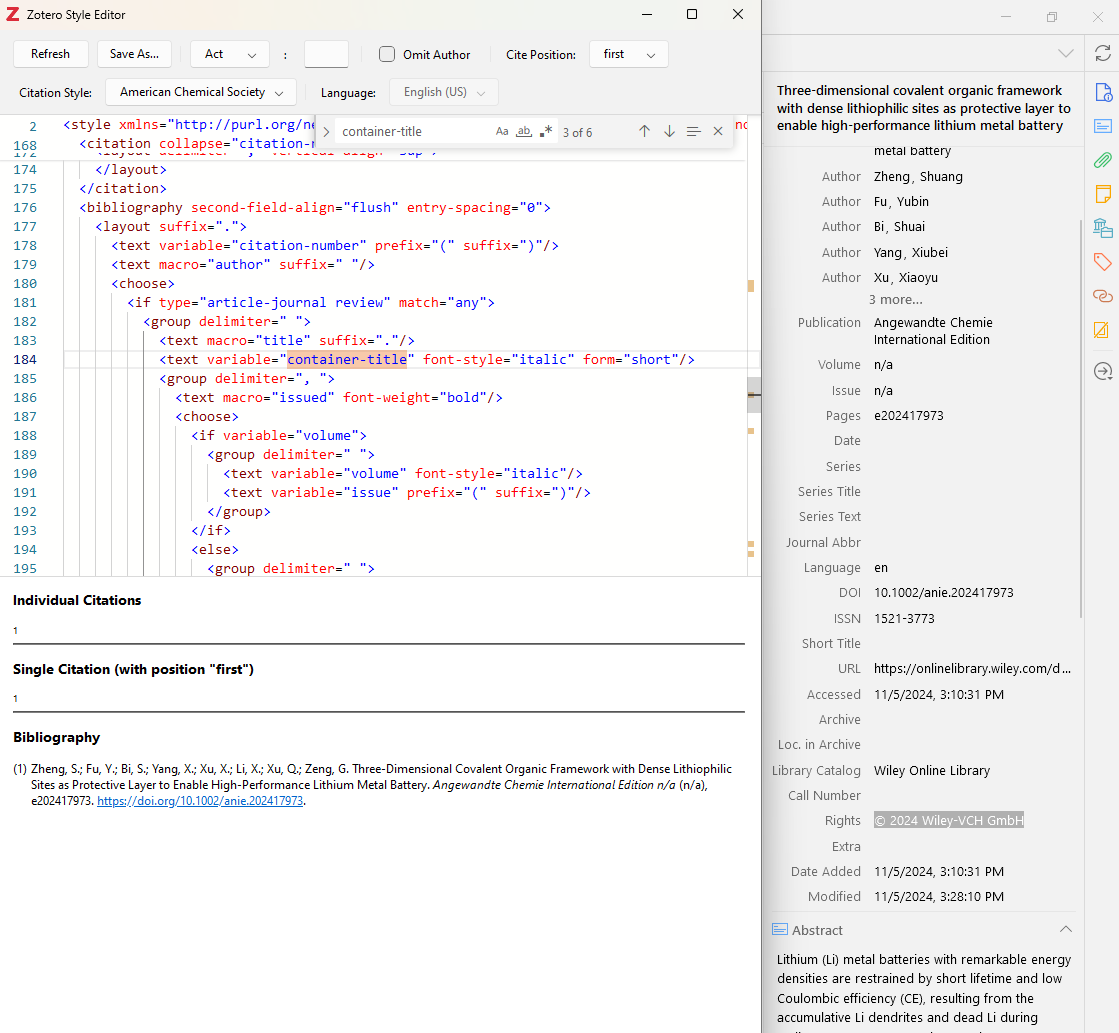
Task: Click the empty Date field
Action: click(x=971, y=440)
